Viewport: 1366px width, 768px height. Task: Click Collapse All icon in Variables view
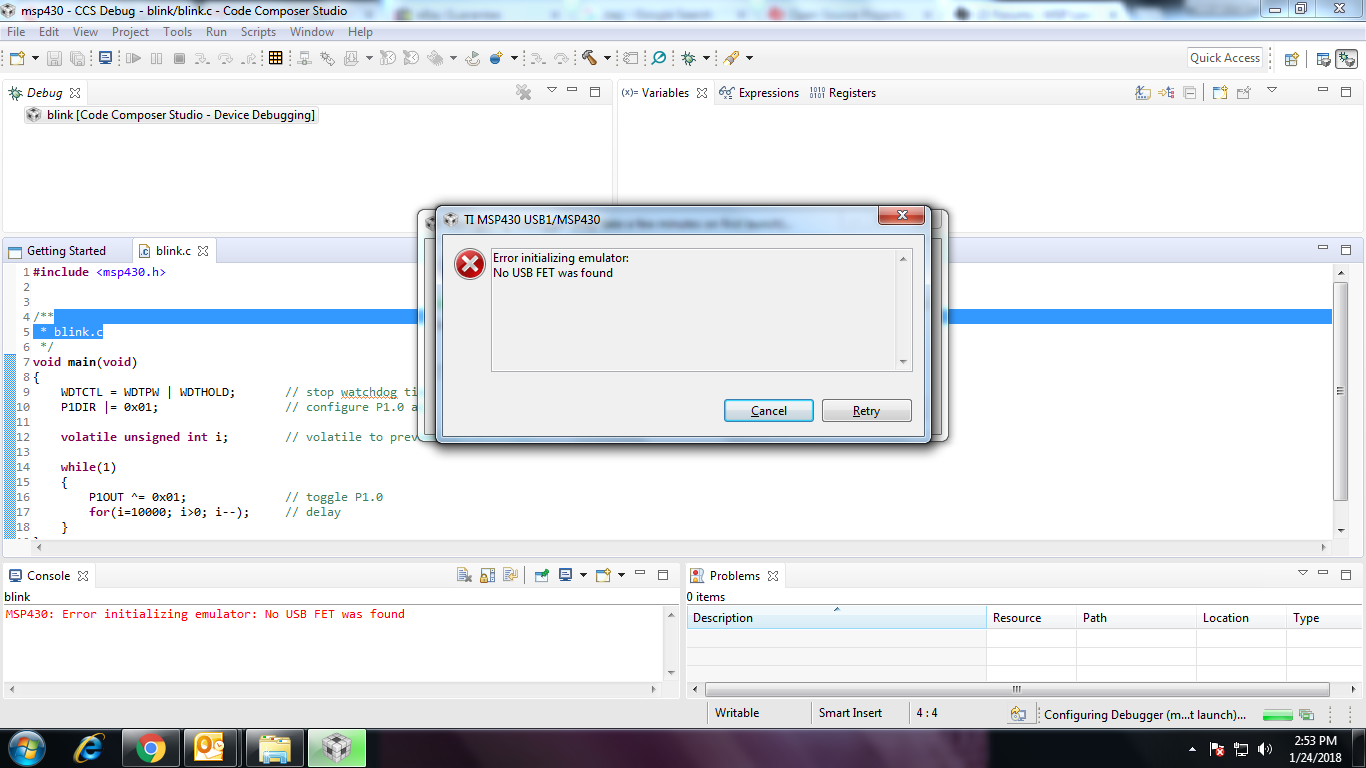[1189, 93]
